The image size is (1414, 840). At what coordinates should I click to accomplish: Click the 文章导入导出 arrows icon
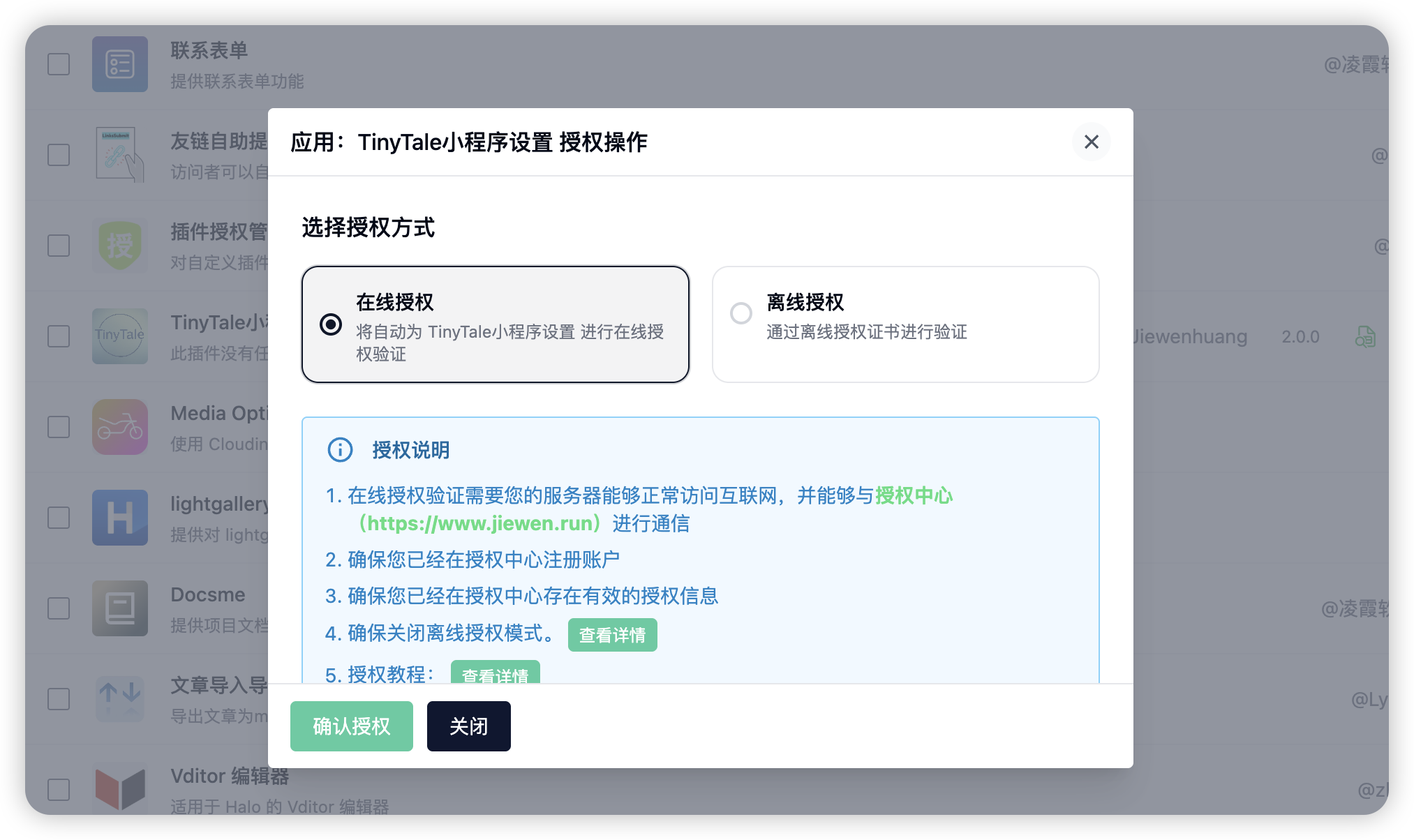click(x=120, y=698)
